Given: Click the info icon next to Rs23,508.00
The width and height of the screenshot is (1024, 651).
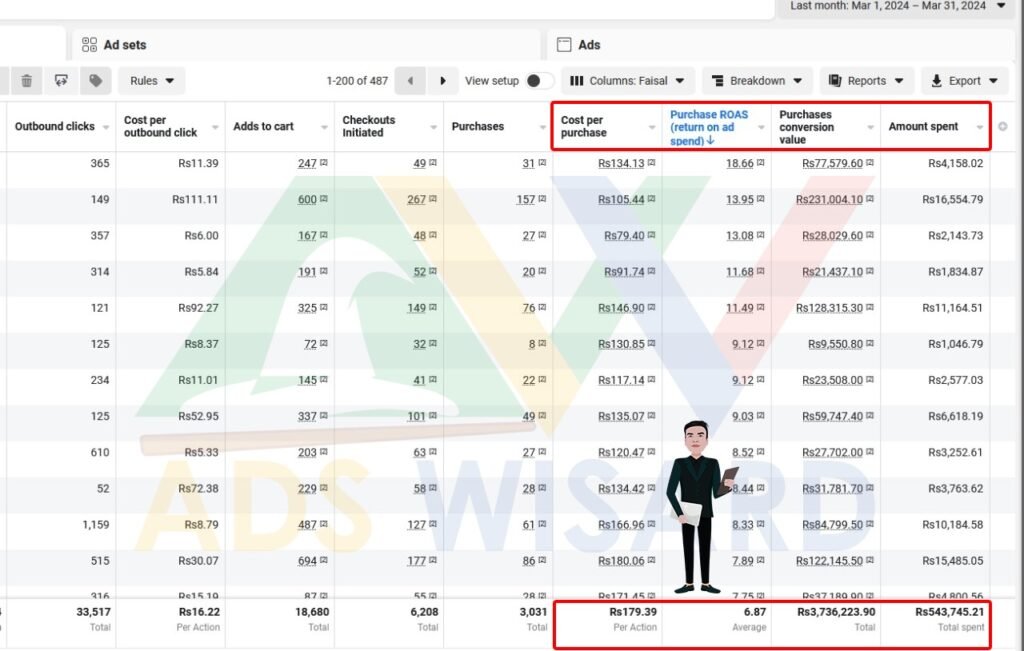Looking at the screenshot, I should tap(870, 379).
